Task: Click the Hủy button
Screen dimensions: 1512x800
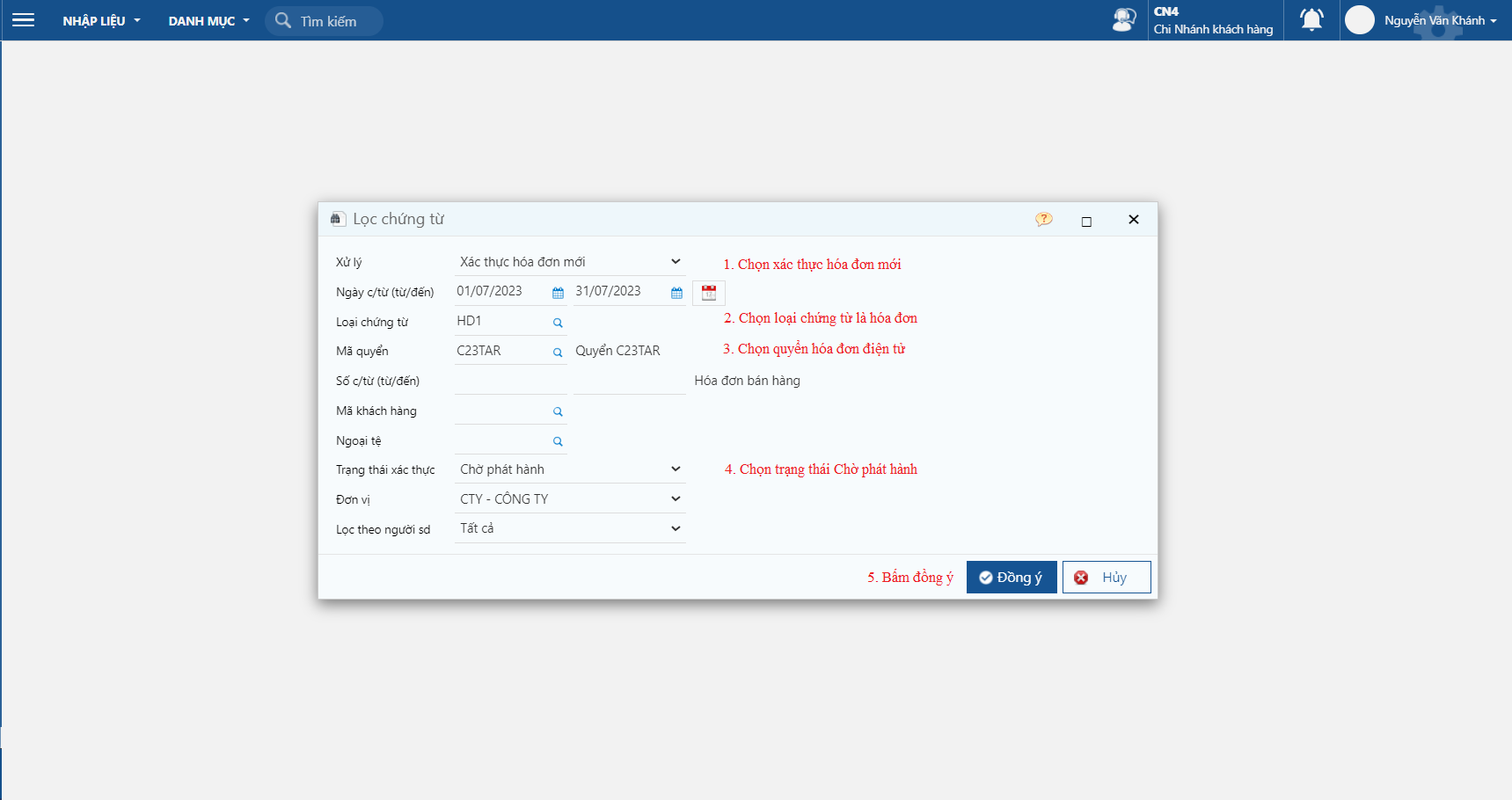Action: [1106, 578]
